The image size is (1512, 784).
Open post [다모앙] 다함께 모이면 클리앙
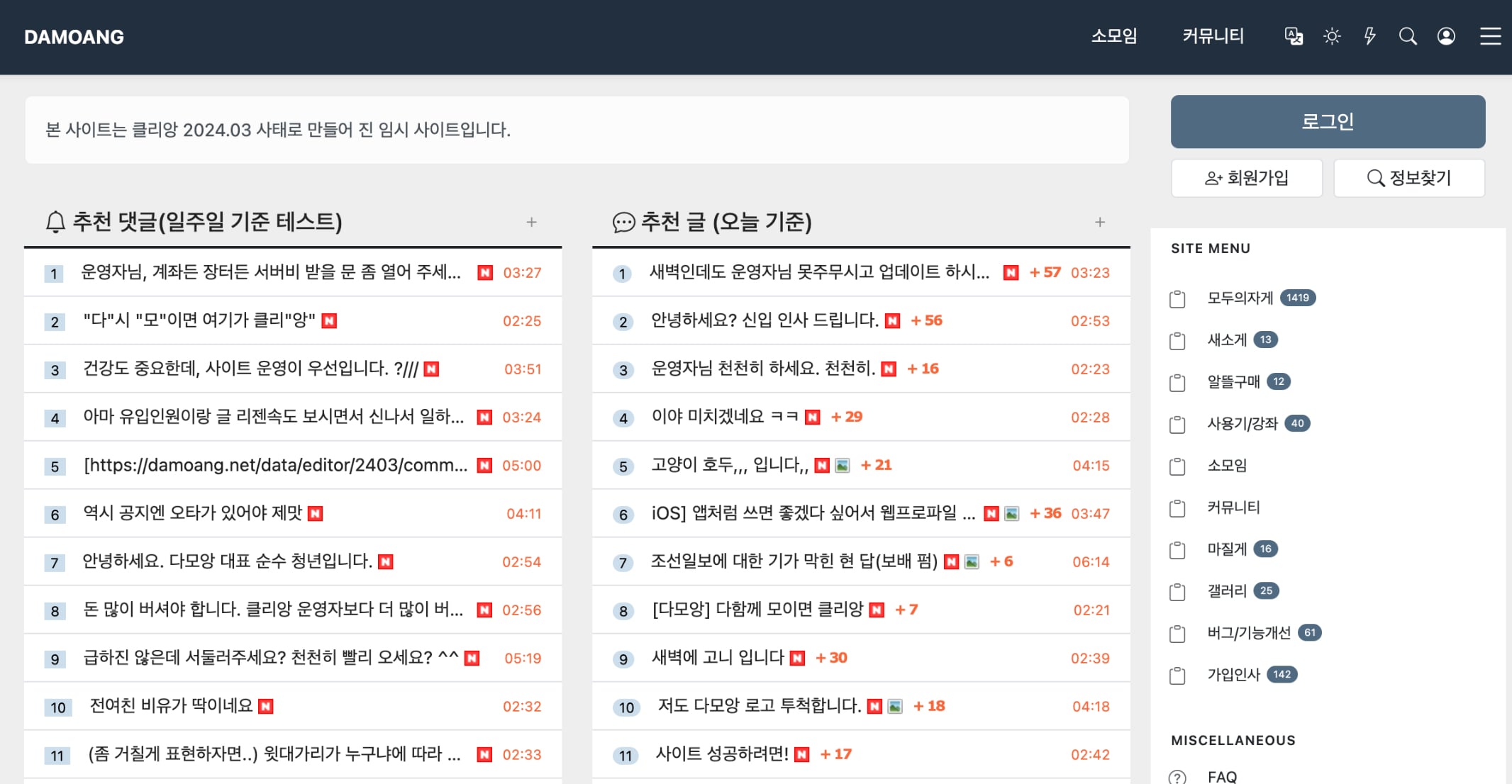757,610
